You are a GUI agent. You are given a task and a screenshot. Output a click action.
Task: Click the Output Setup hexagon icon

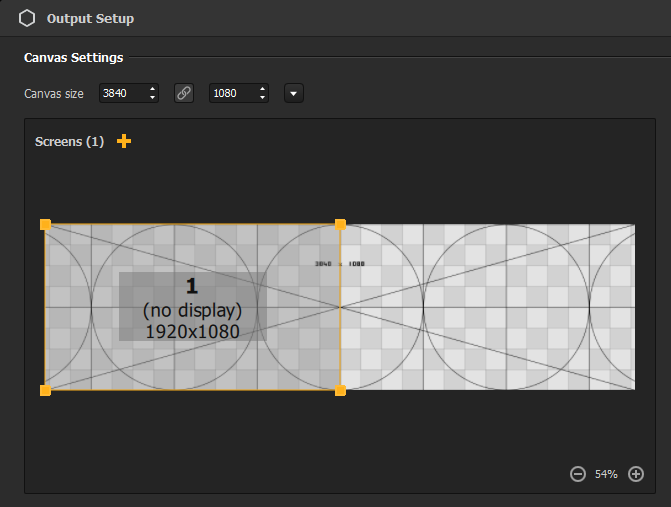pyautogui.click(x=27, y=18)
